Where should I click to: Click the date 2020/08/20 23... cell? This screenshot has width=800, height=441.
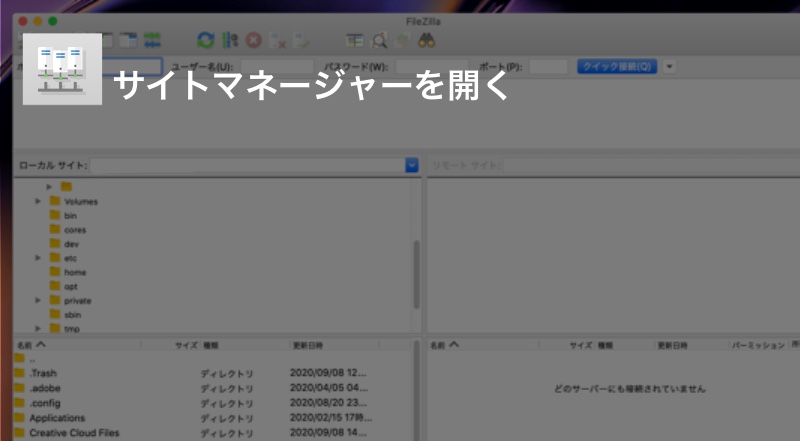pyautogui.click(x=328, y=402)
